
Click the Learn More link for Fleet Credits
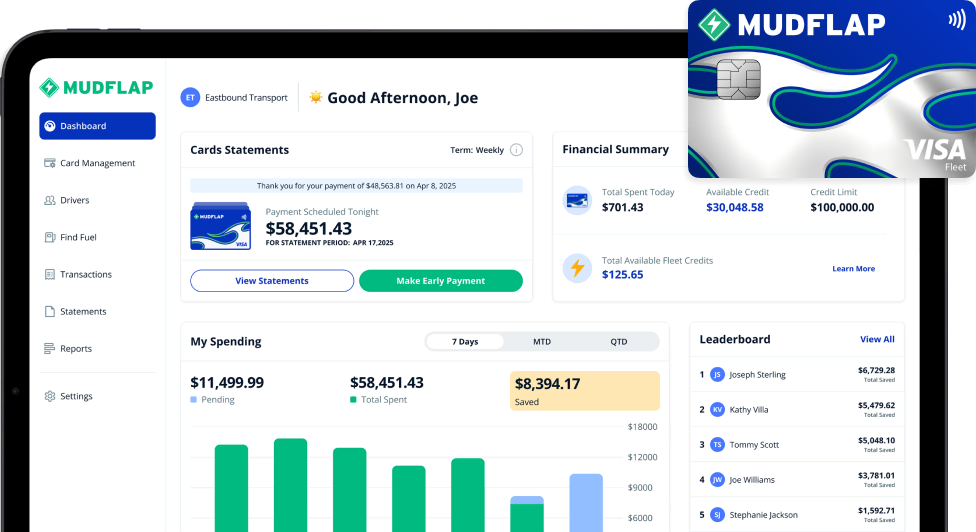tap(853, 269)
